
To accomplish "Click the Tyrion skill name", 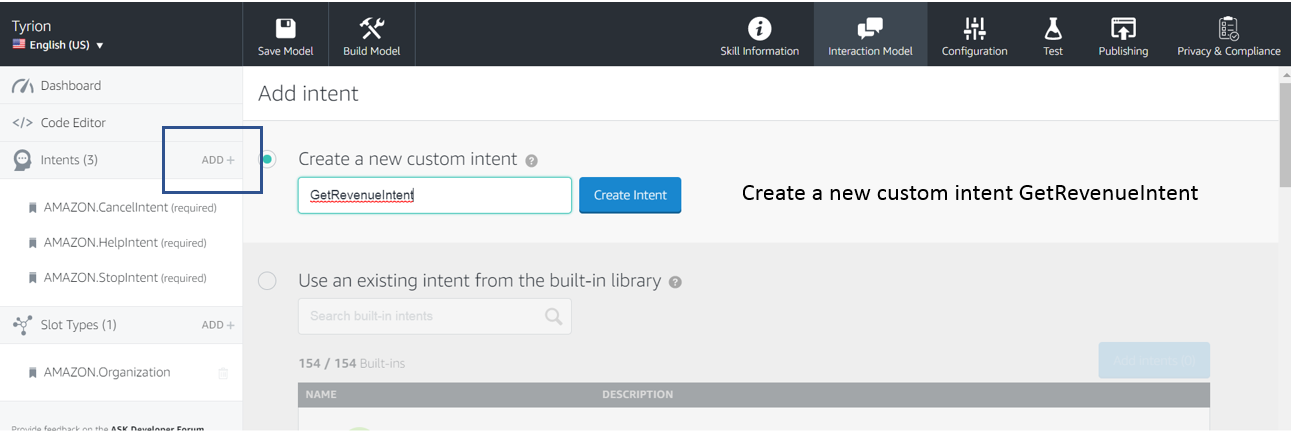I will pyautogui.click(x=31, y=26).
